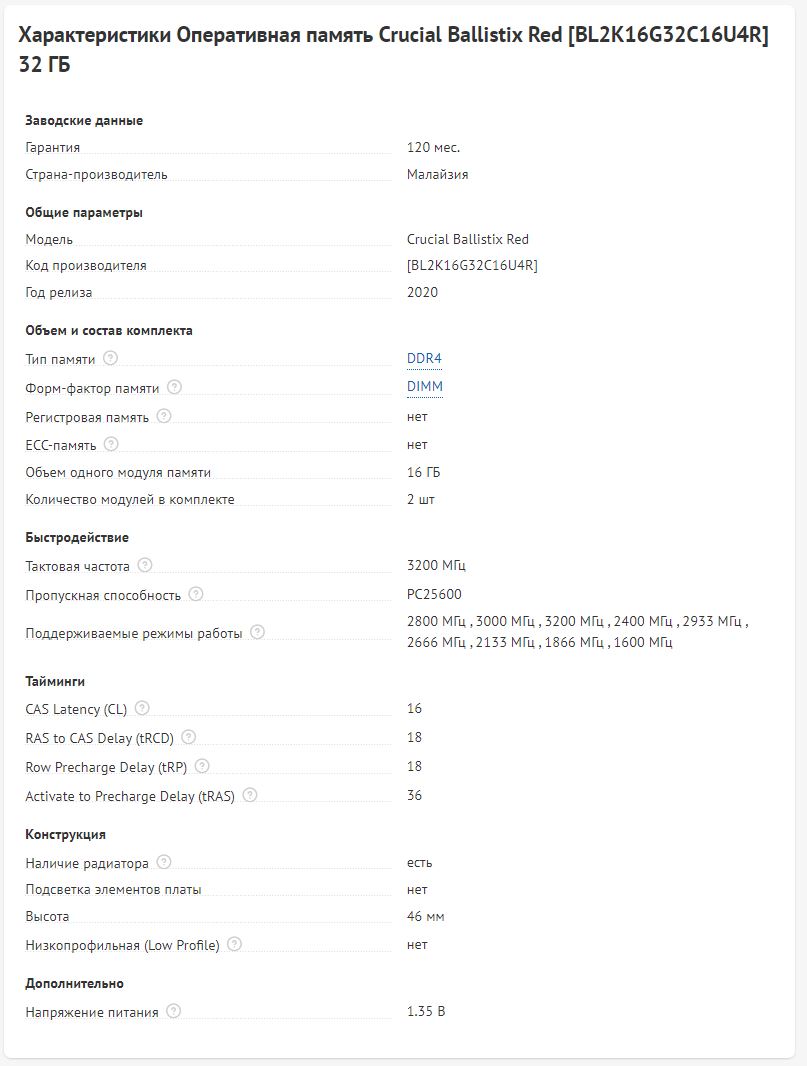Click the help icon next to Напряжение питания

pyautogui.click(x=174, y=1011)
